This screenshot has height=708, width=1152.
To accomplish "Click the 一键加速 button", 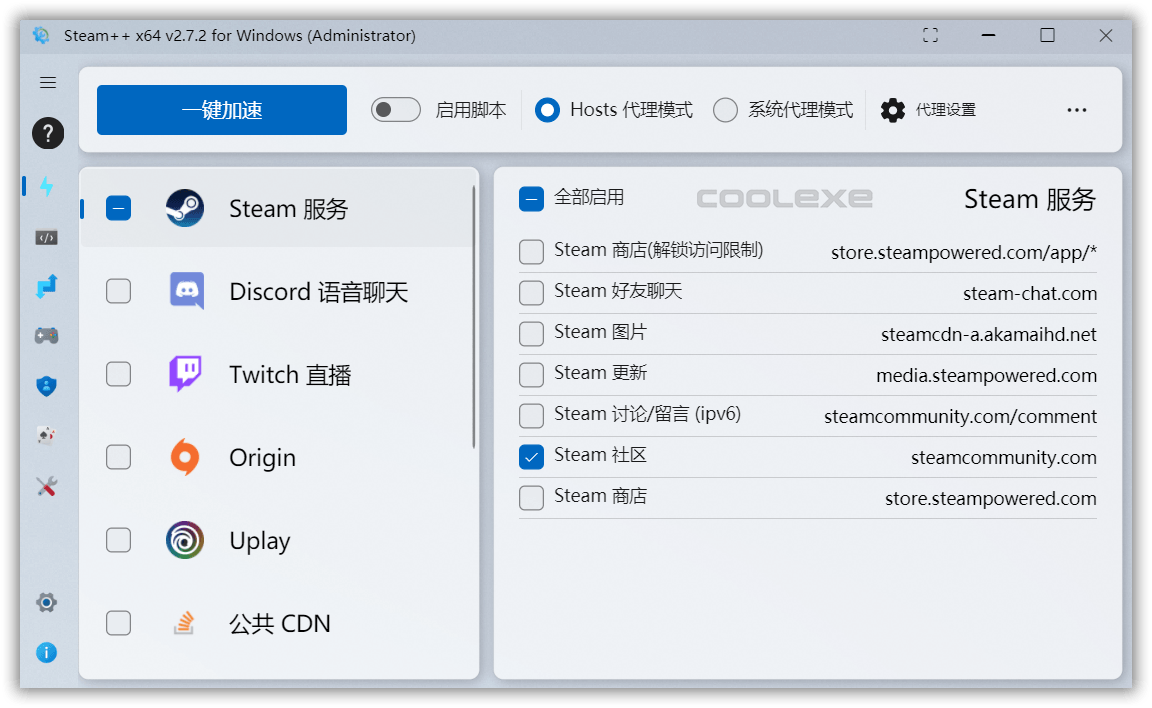I will point(222,110).
